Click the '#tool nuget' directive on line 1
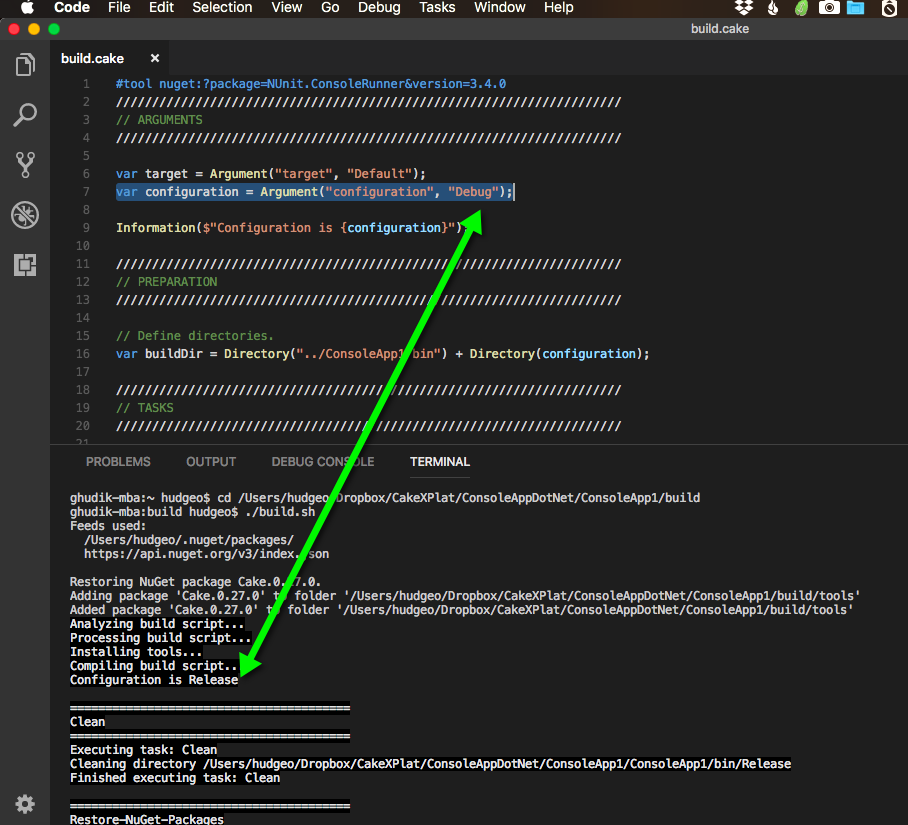This screenshot has width=908, height=825. [x=311, y=84]
